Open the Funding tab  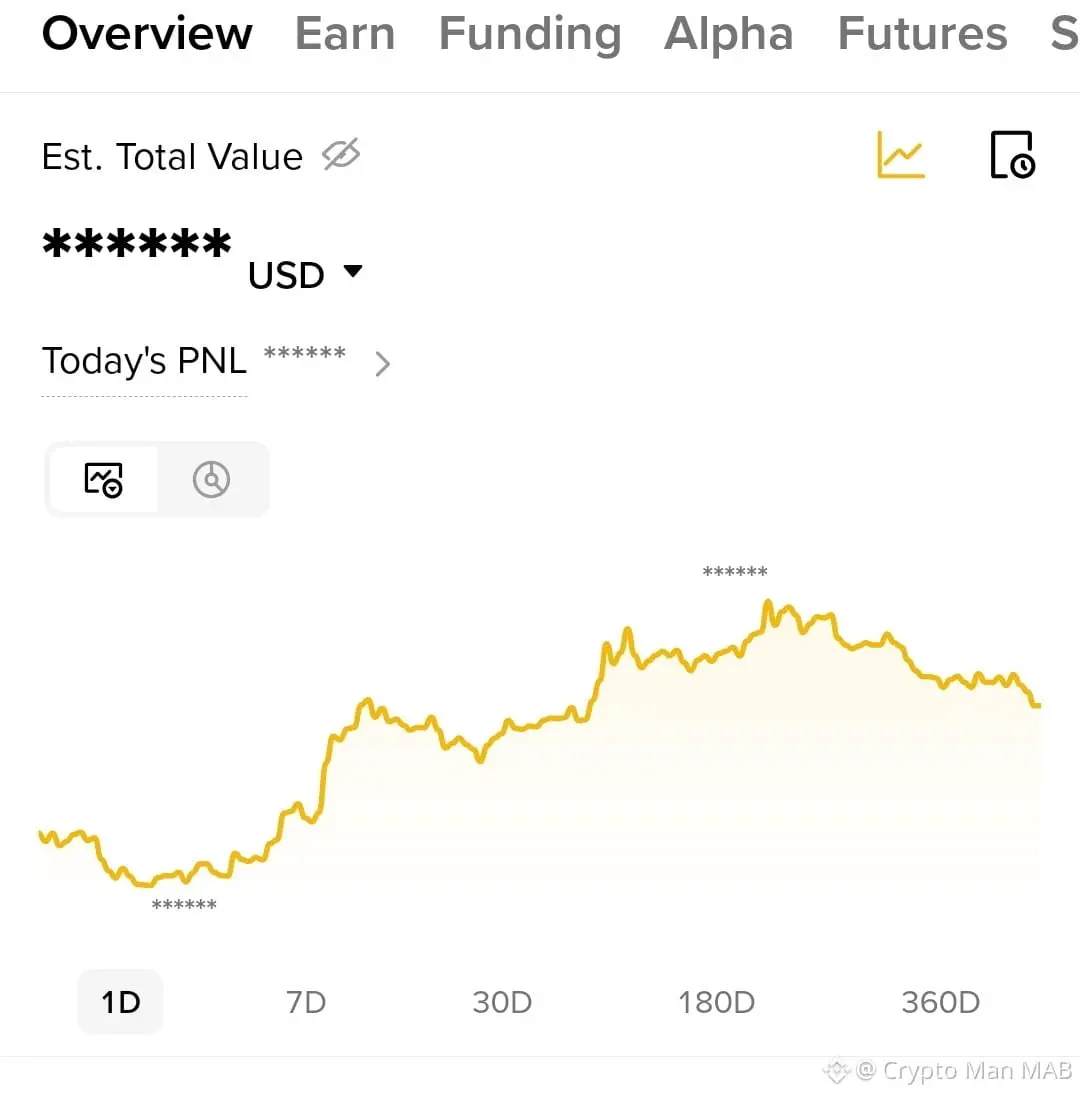[530, 34]
